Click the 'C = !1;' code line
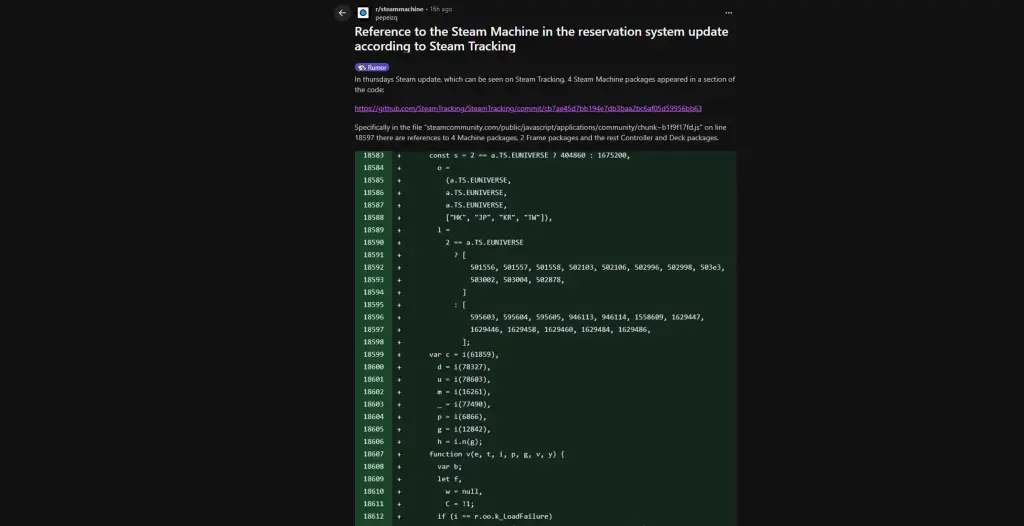The width and height of the screenshot is (1024, 526). tap(460, 503)
